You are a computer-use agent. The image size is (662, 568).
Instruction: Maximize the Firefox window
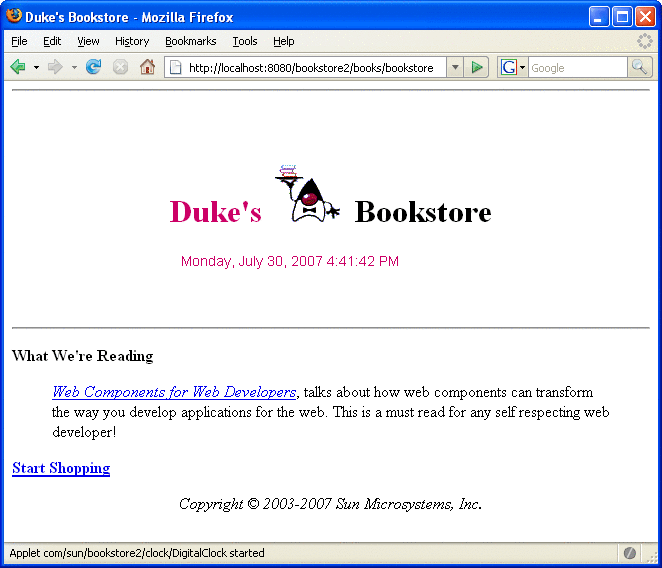point(622,17)
